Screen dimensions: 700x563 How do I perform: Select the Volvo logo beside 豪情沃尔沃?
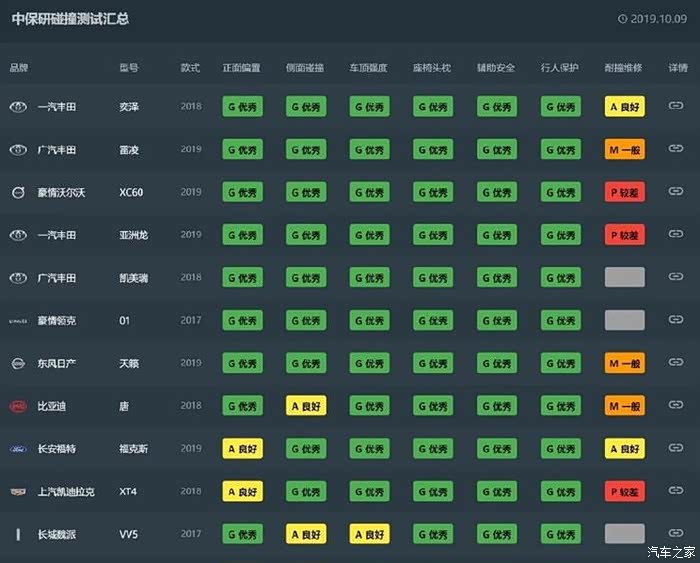[x=18, y=192]
